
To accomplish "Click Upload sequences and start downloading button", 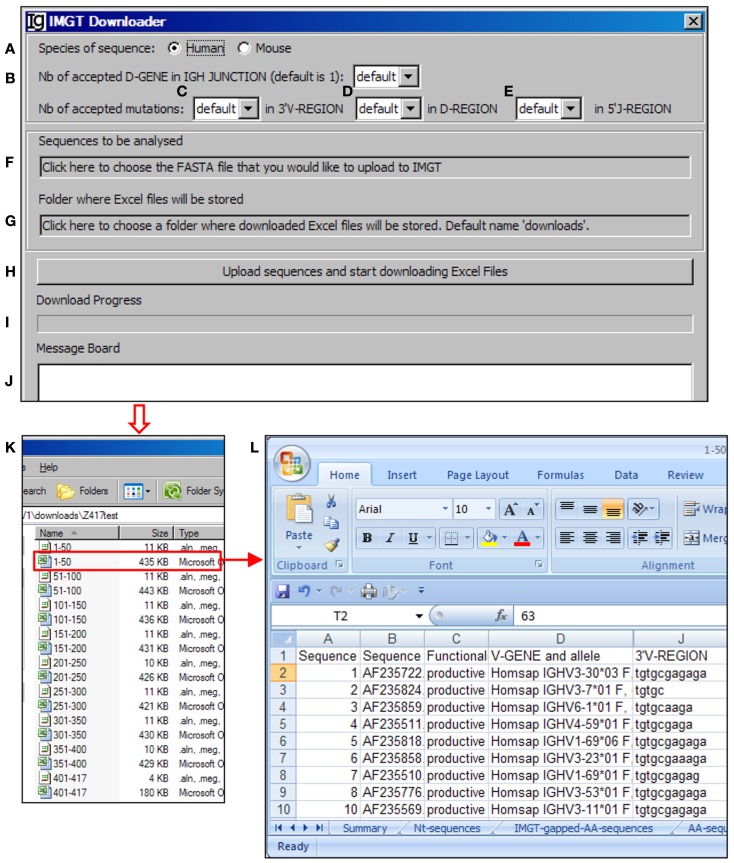I will (365, 271).
